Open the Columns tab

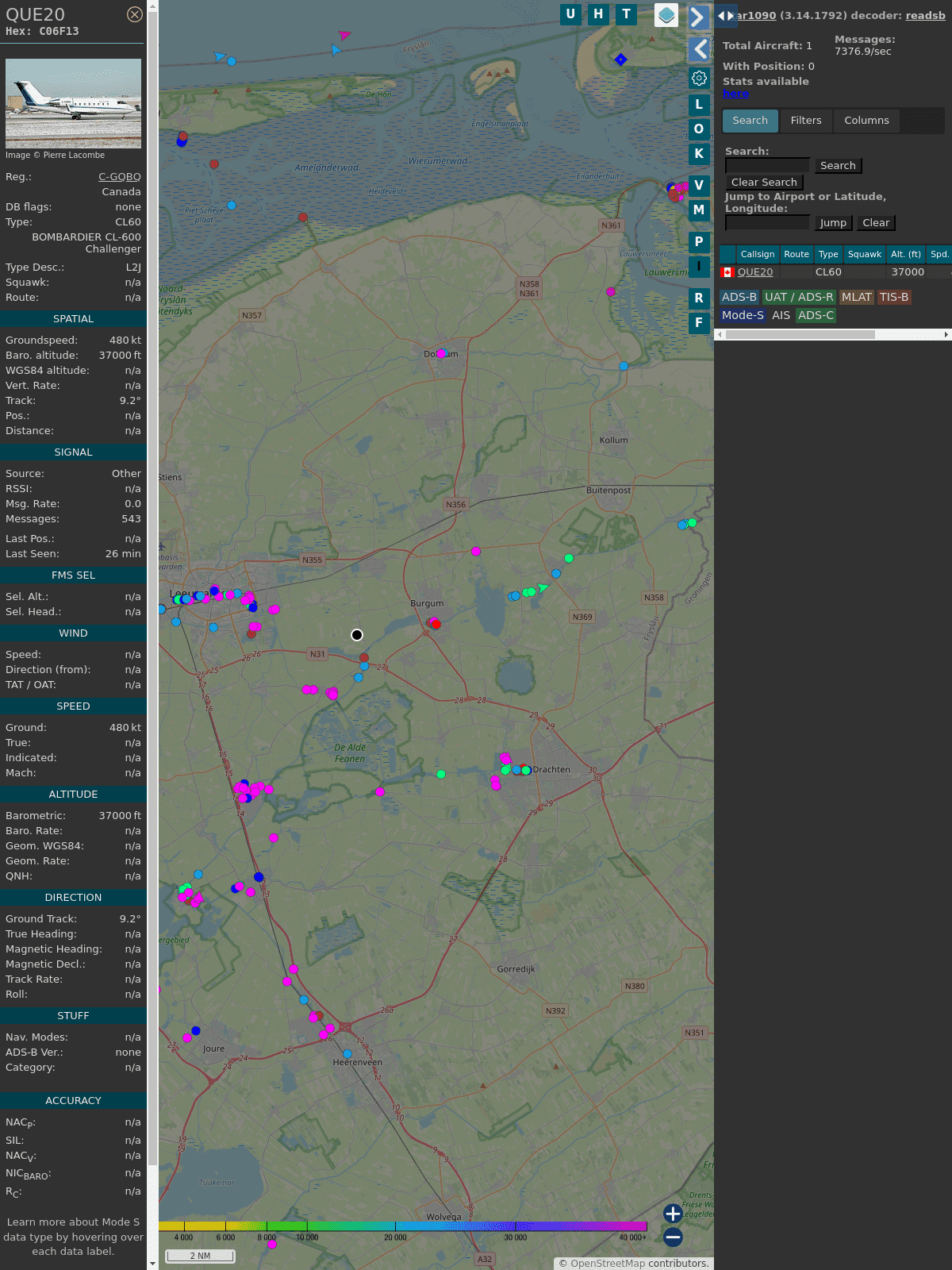click(x=866, y=121)
